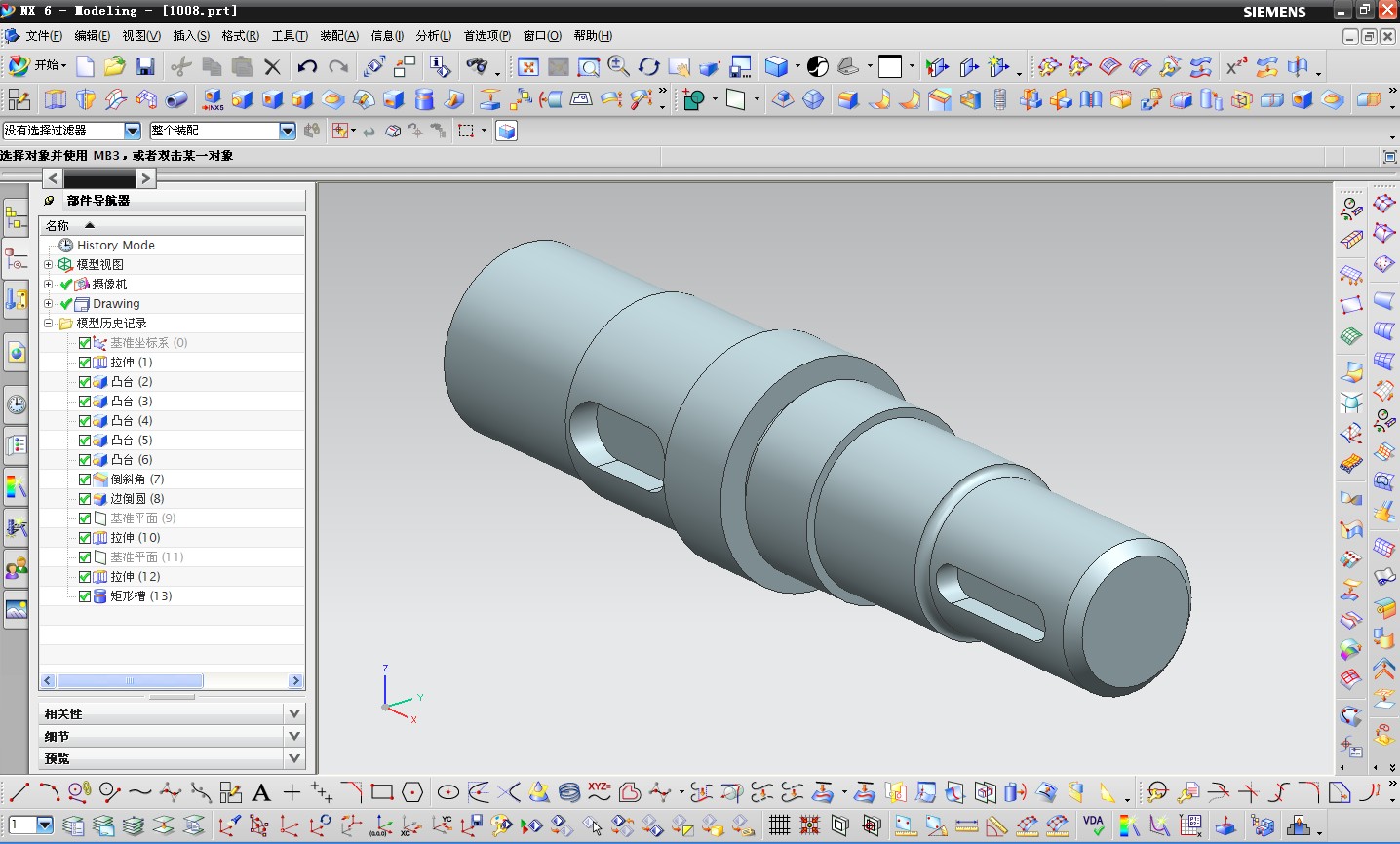Click the 开始 start button

(38, 66)
